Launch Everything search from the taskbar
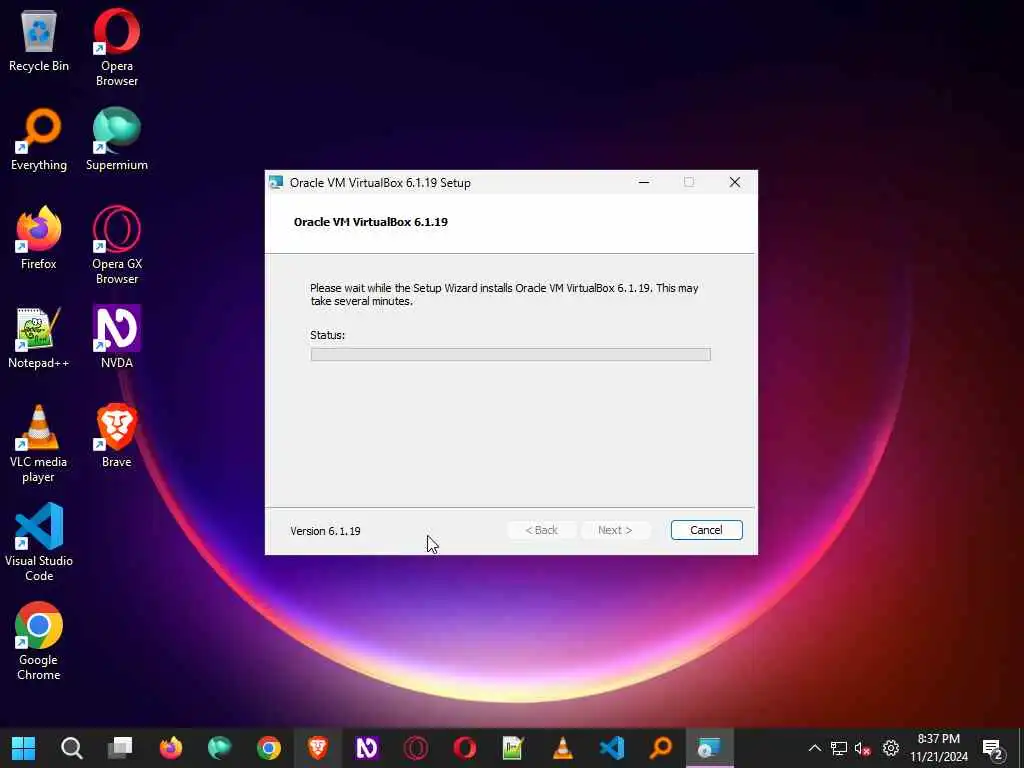 pyautogui.click(x=661, y=748)
